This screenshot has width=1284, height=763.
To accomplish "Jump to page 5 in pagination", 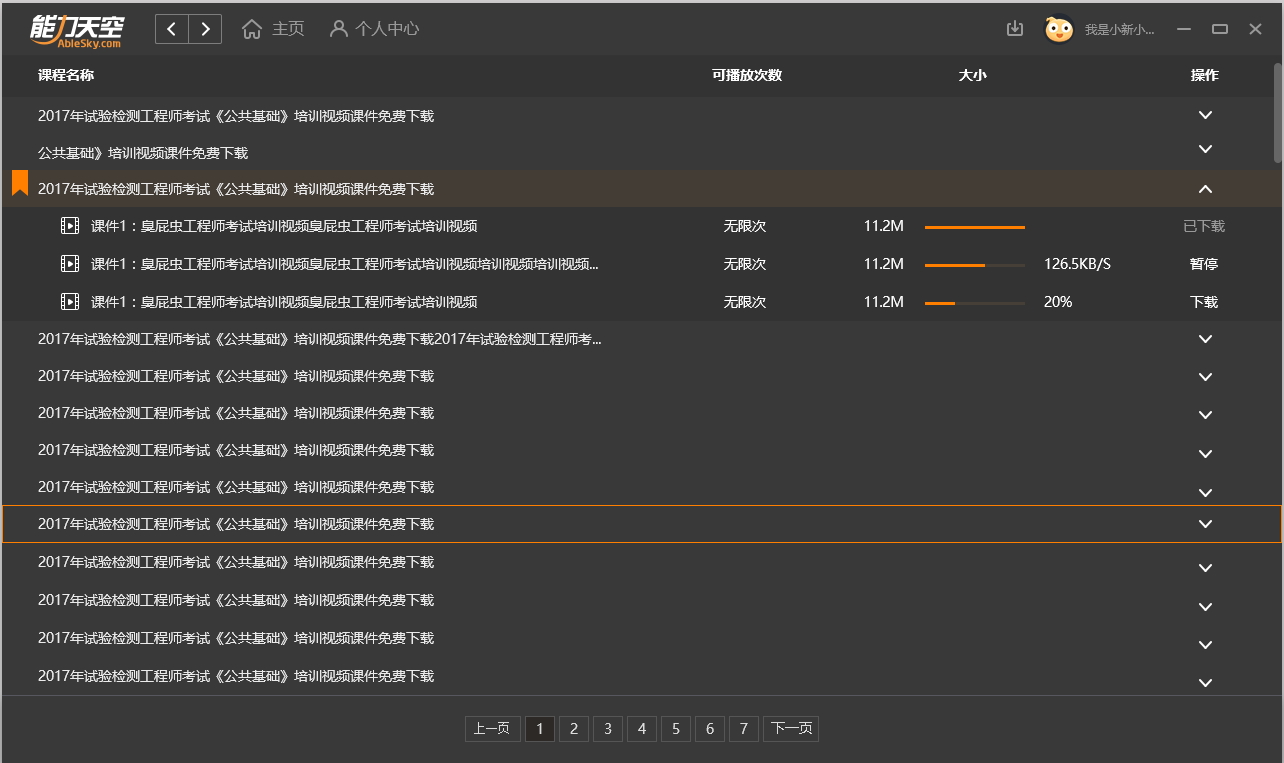I will [676, 729].
